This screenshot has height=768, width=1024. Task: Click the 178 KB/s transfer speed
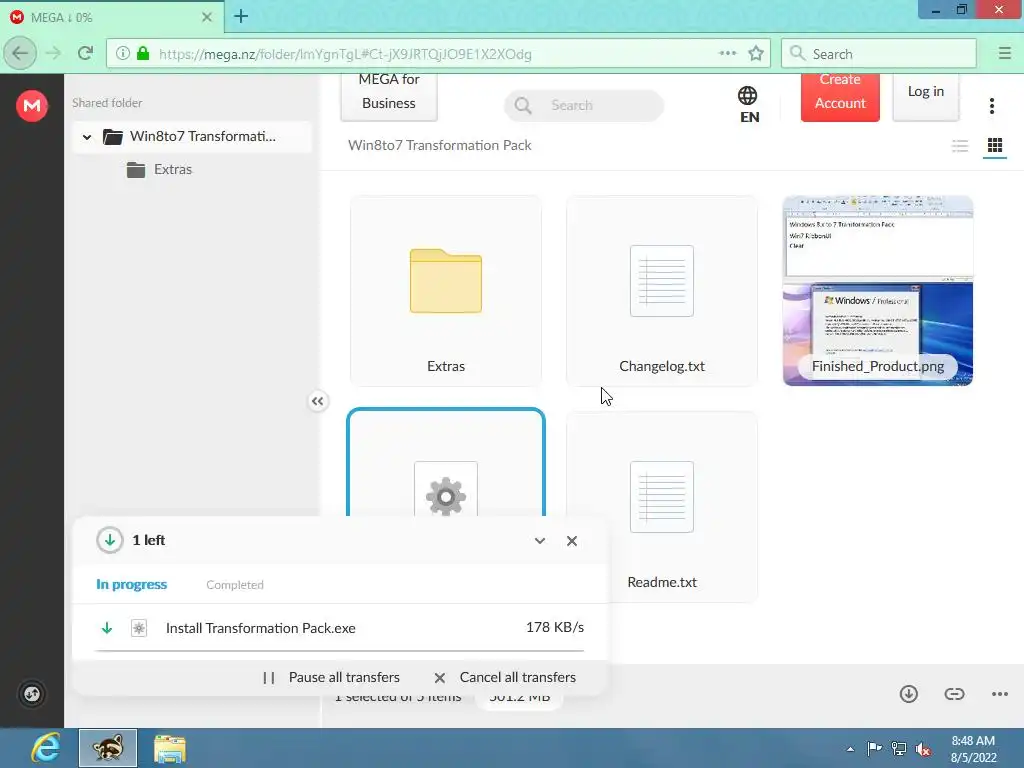555,628
